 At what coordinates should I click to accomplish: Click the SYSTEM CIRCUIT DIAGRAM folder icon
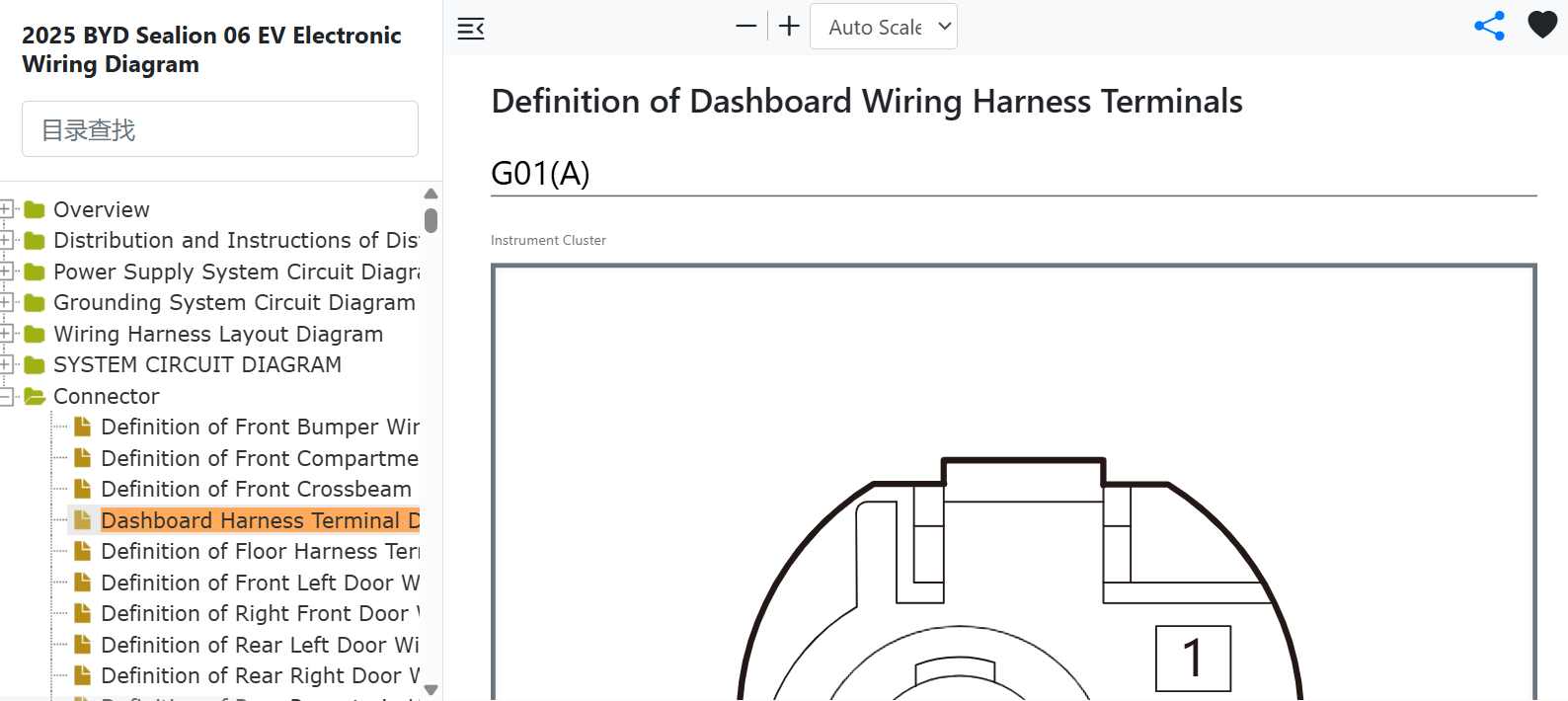click(x=35, y=364)
